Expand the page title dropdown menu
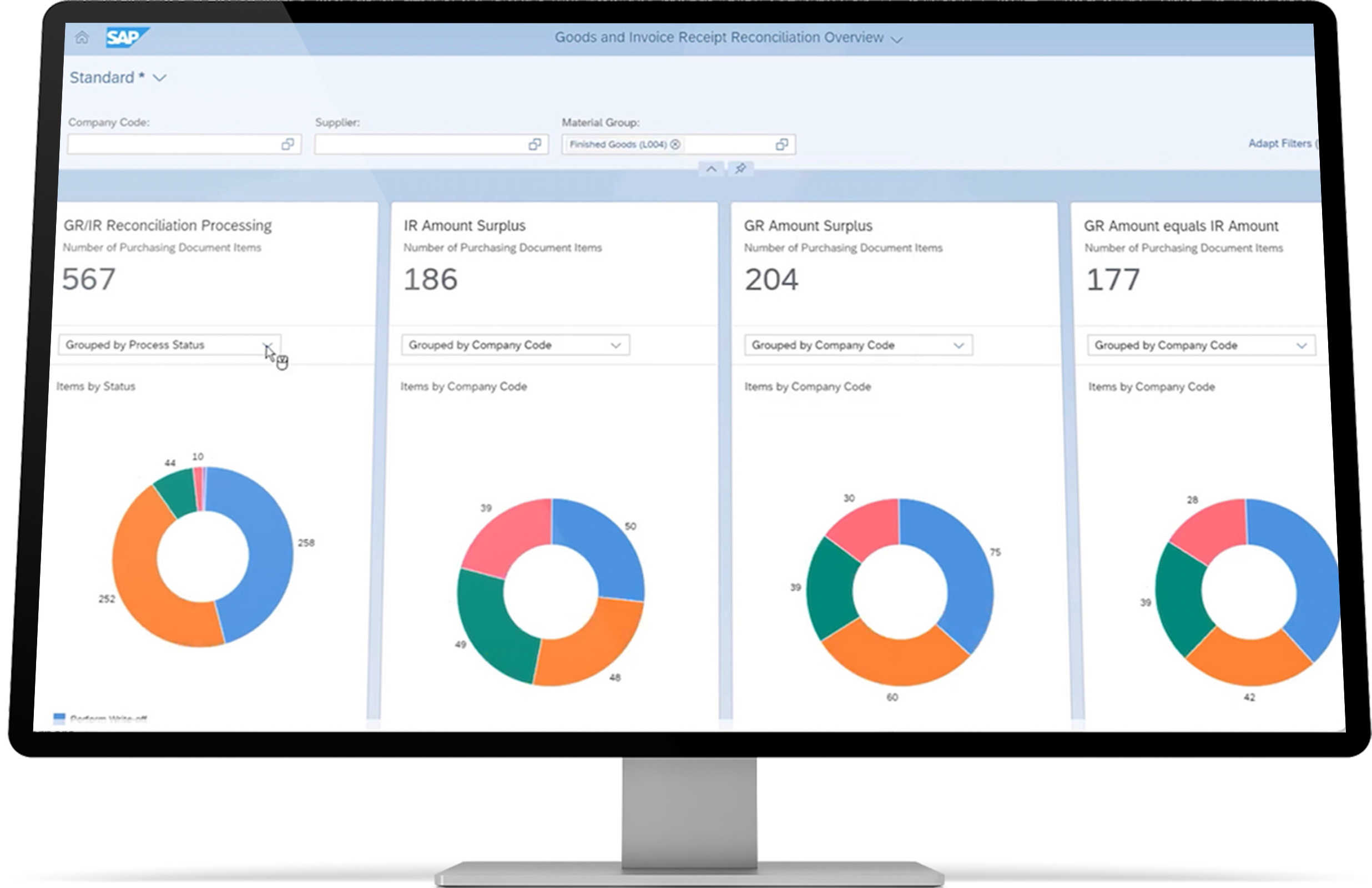This screenshot has width=1372, height=888. coord(896,39)
